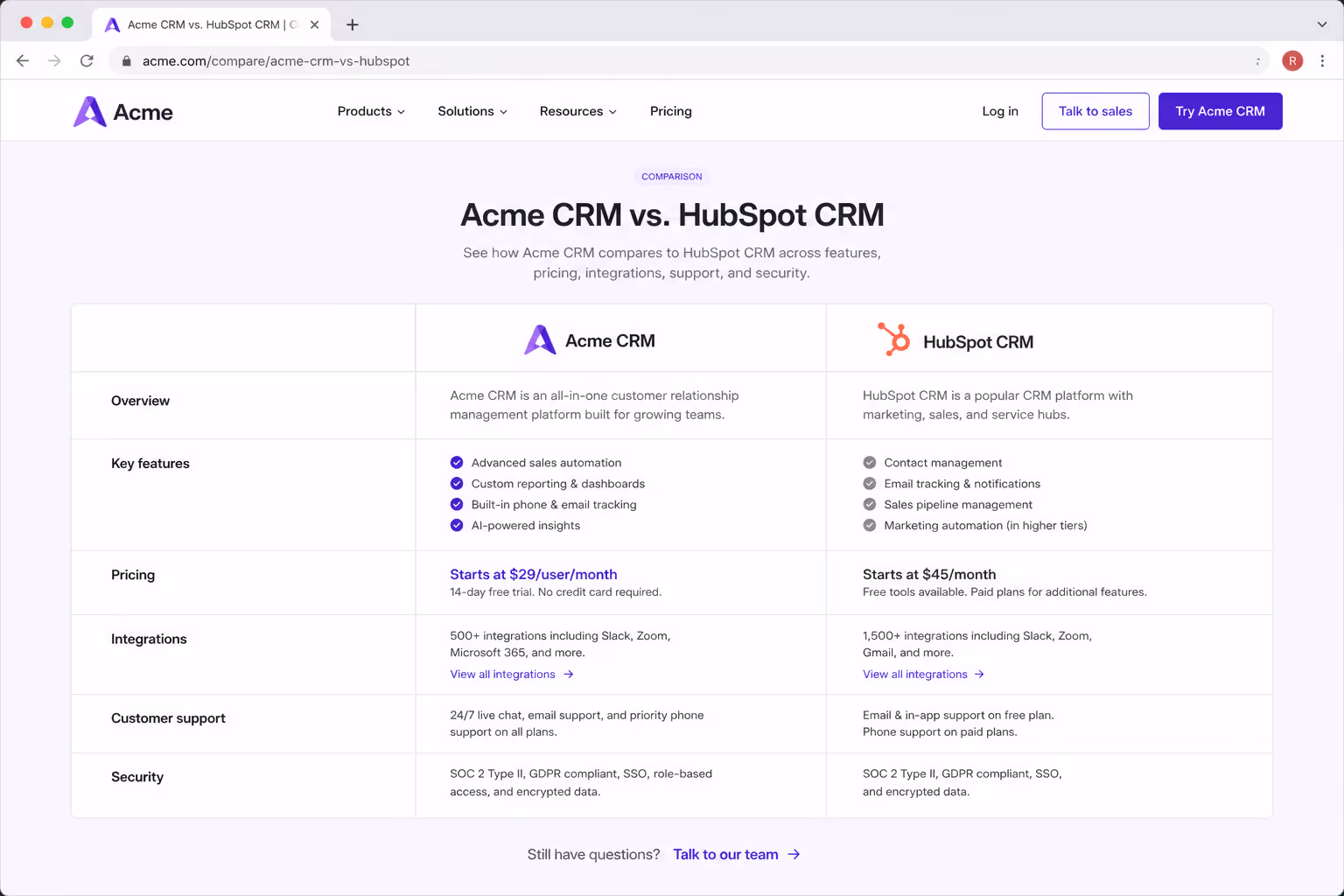This screenshot has height=896, width=1344.
Task: Click check icon beside Custom reporting & dashboards
Action: click(x=457, y=483)
